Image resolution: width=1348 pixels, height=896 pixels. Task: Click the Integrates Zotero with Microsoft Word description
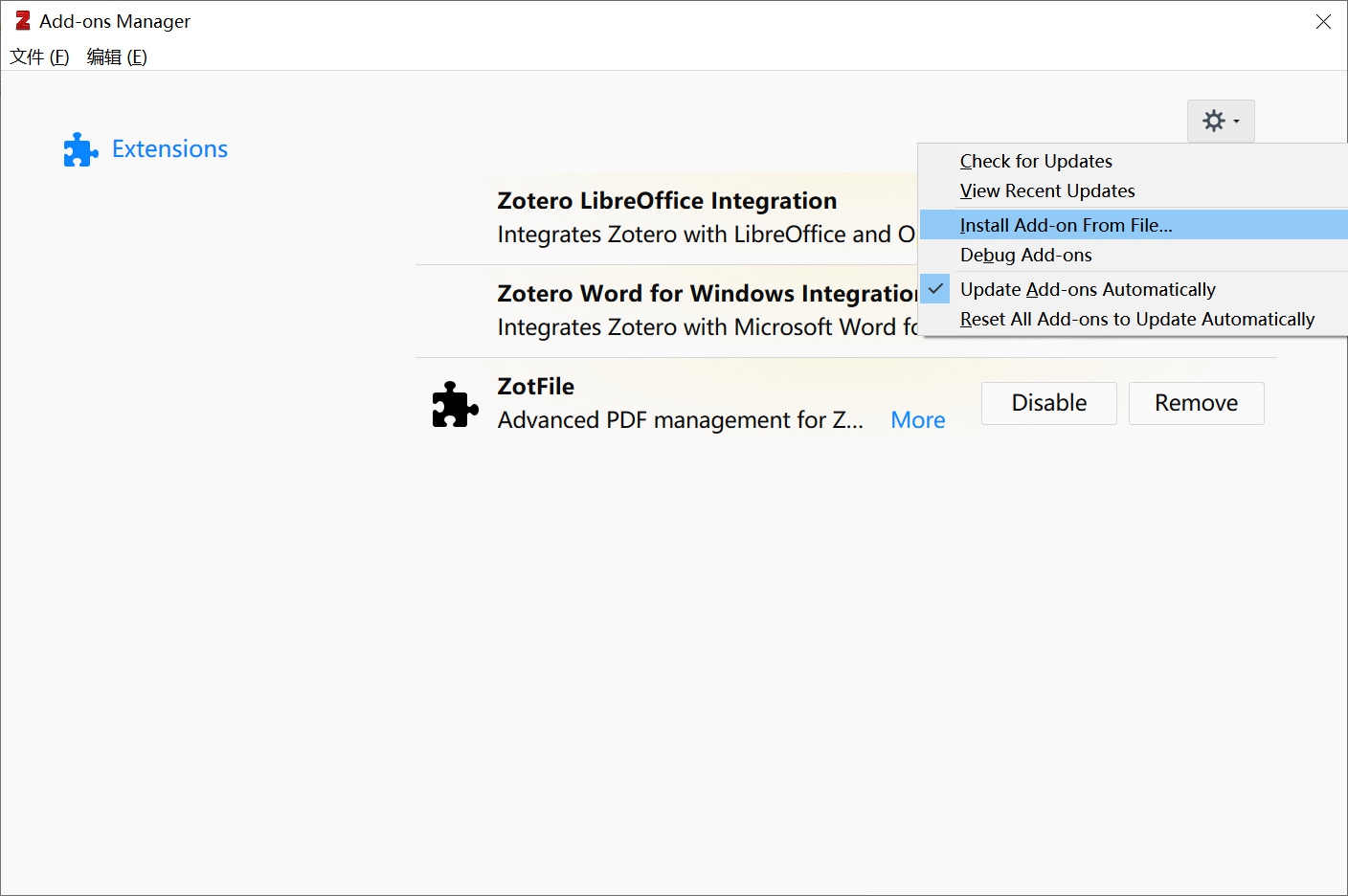pos(708,327)
